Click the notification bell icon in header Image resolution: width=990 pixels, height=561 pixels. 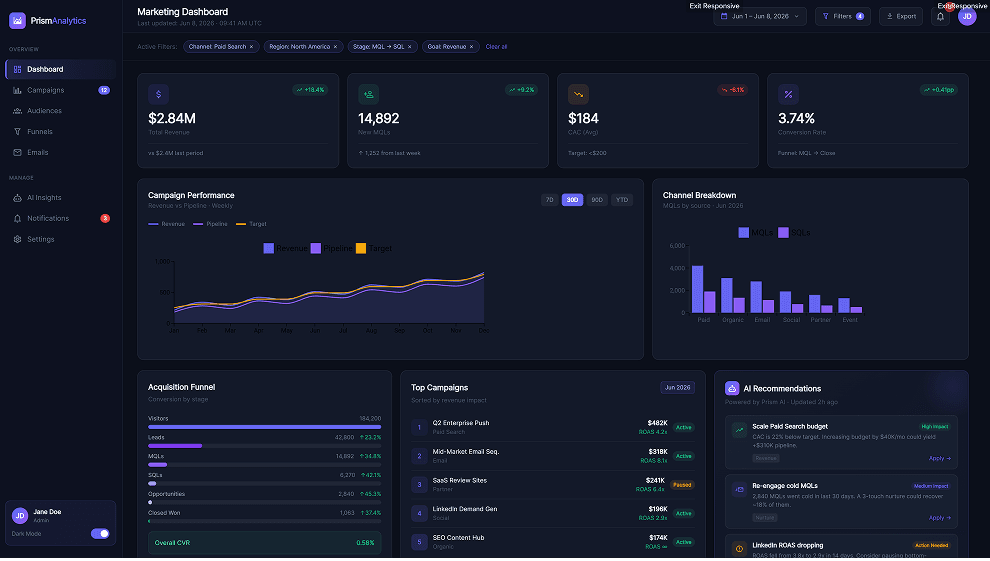click(940, 16)
